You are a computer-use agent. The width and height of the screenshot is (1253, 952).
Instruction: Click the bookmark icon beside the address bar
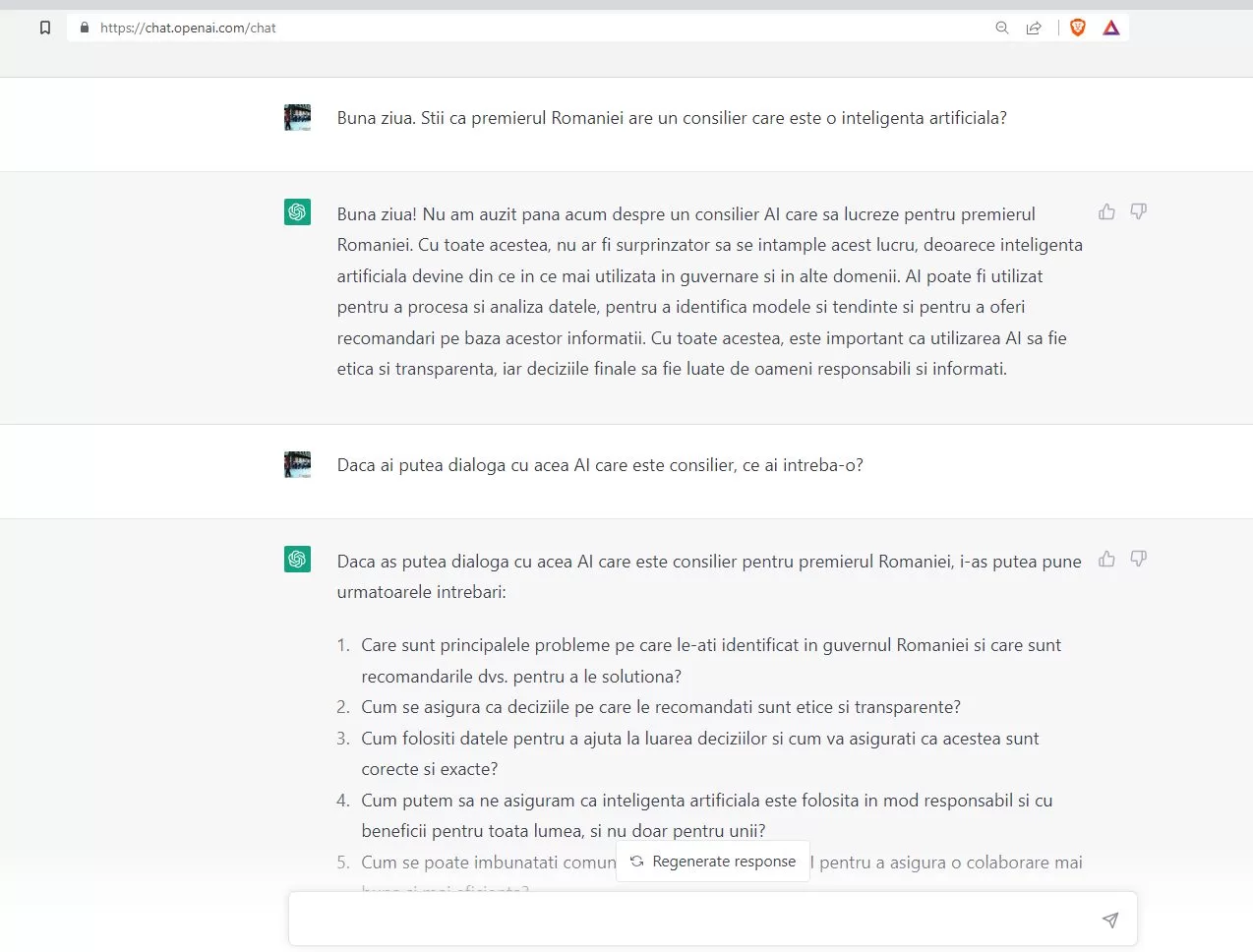click(45, 28)
